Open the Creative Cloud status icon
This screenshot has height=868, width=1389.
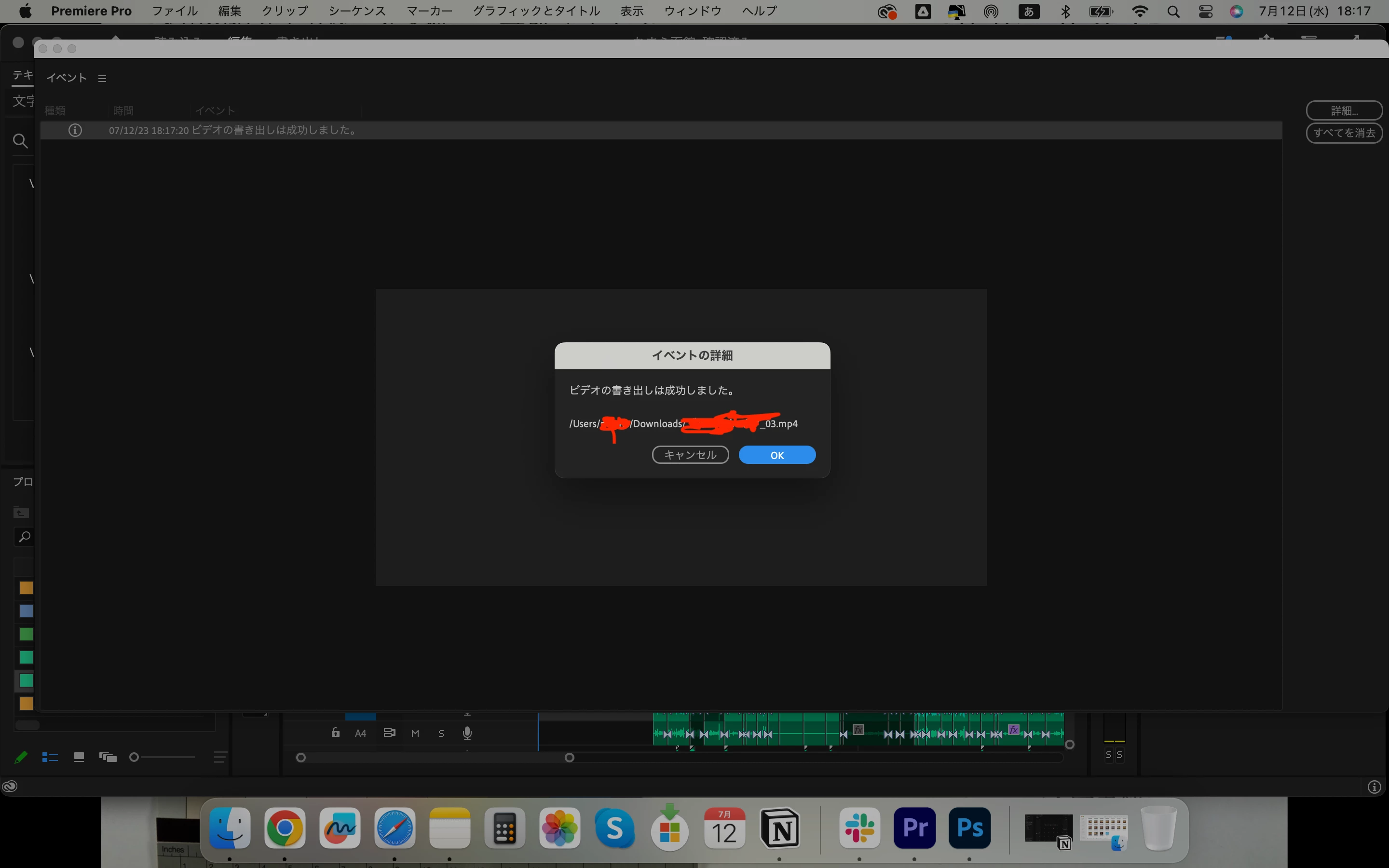click(10, 787)
